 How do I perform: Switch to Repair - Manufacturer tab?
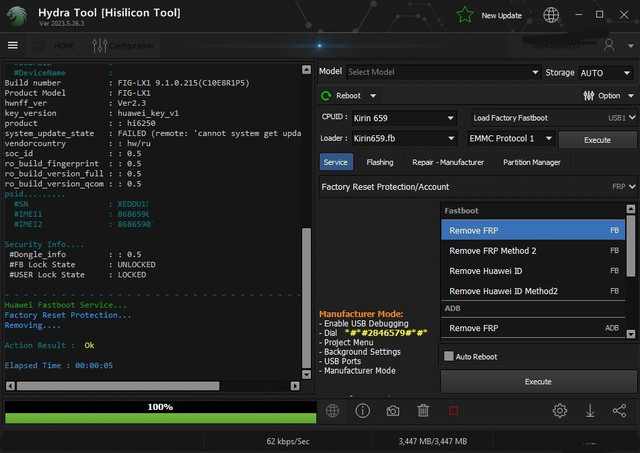(448, 162)
